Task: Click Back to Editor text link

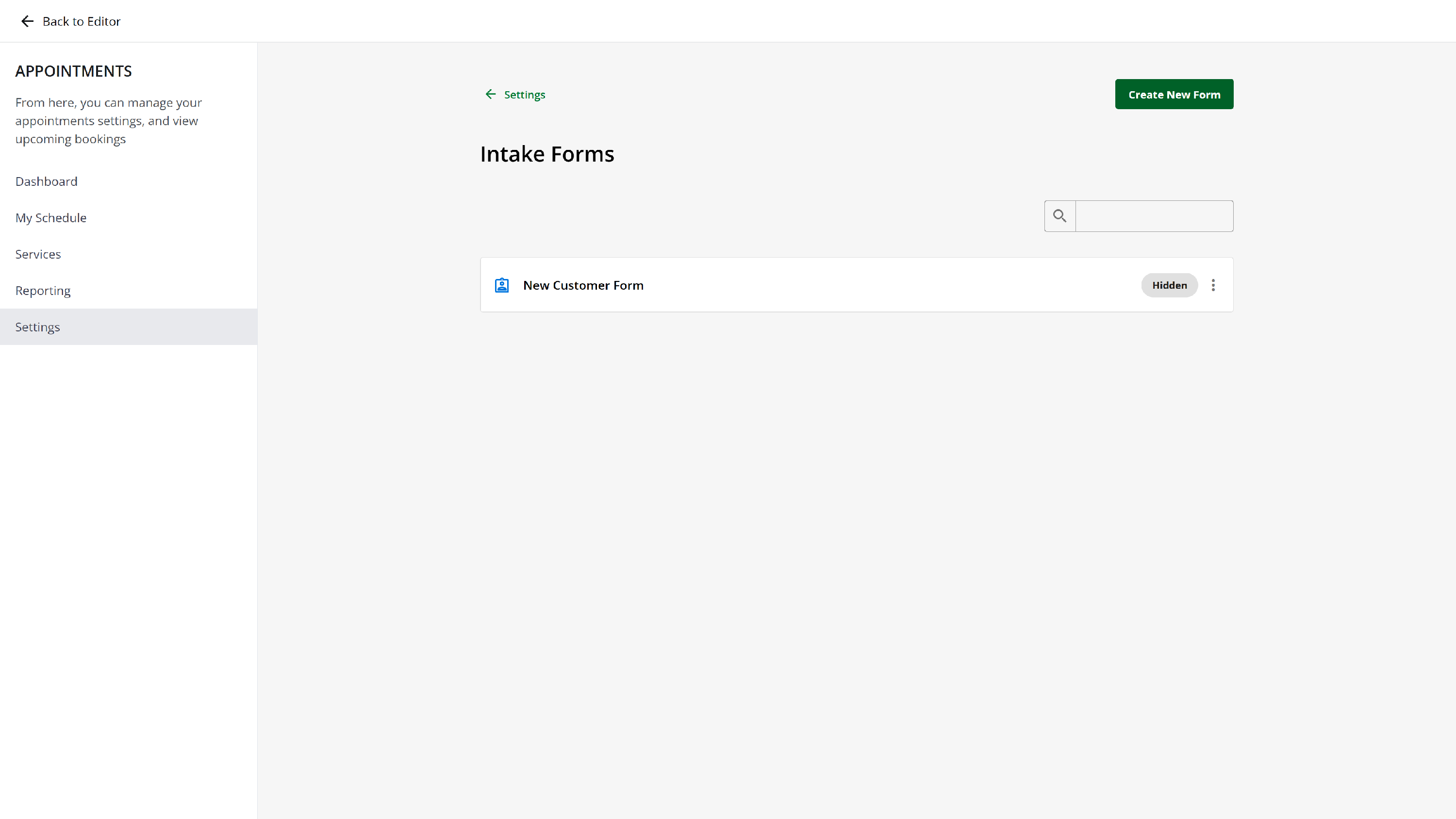Action: click(x=82, y=21)
